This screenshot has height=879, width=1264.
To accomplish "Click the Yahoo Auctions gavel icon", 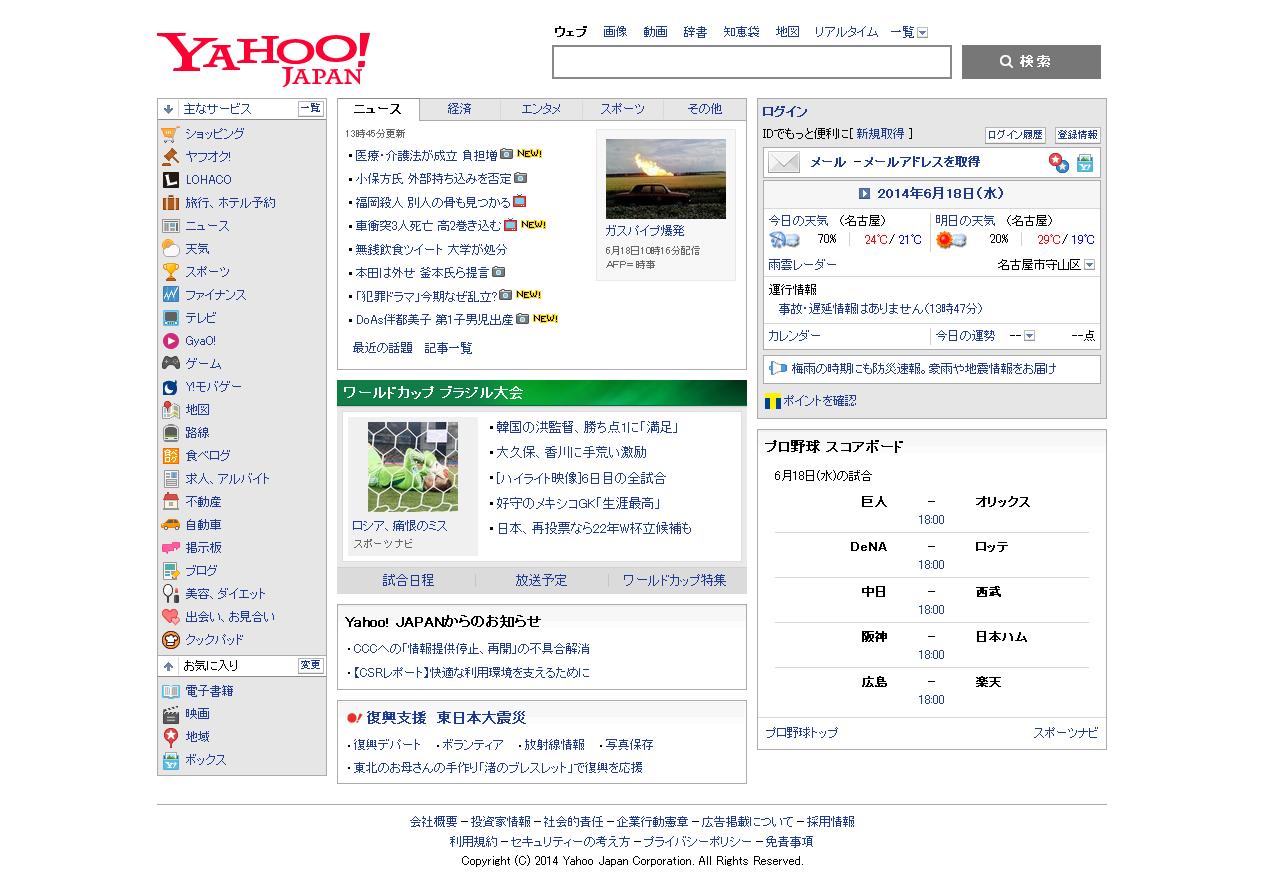I will (170, 157).
